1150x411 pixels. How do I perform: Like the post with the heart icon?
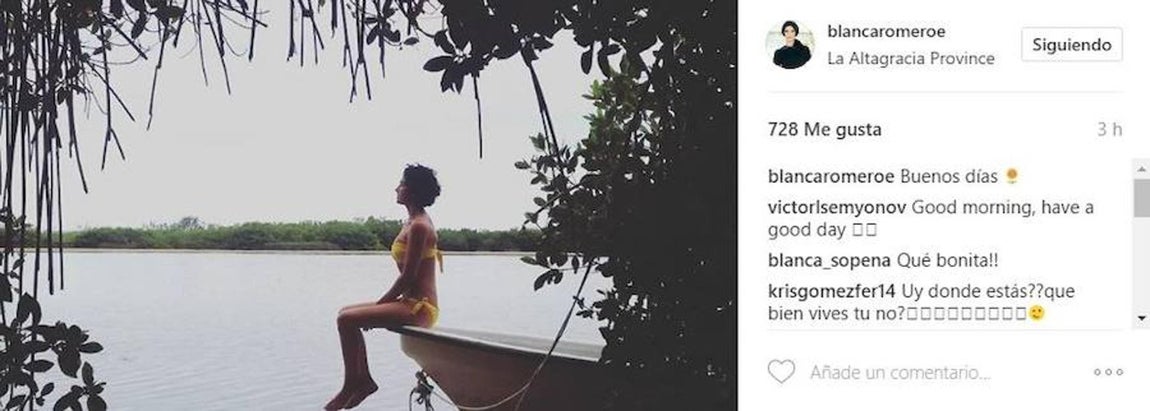click(x=781, y=372)
